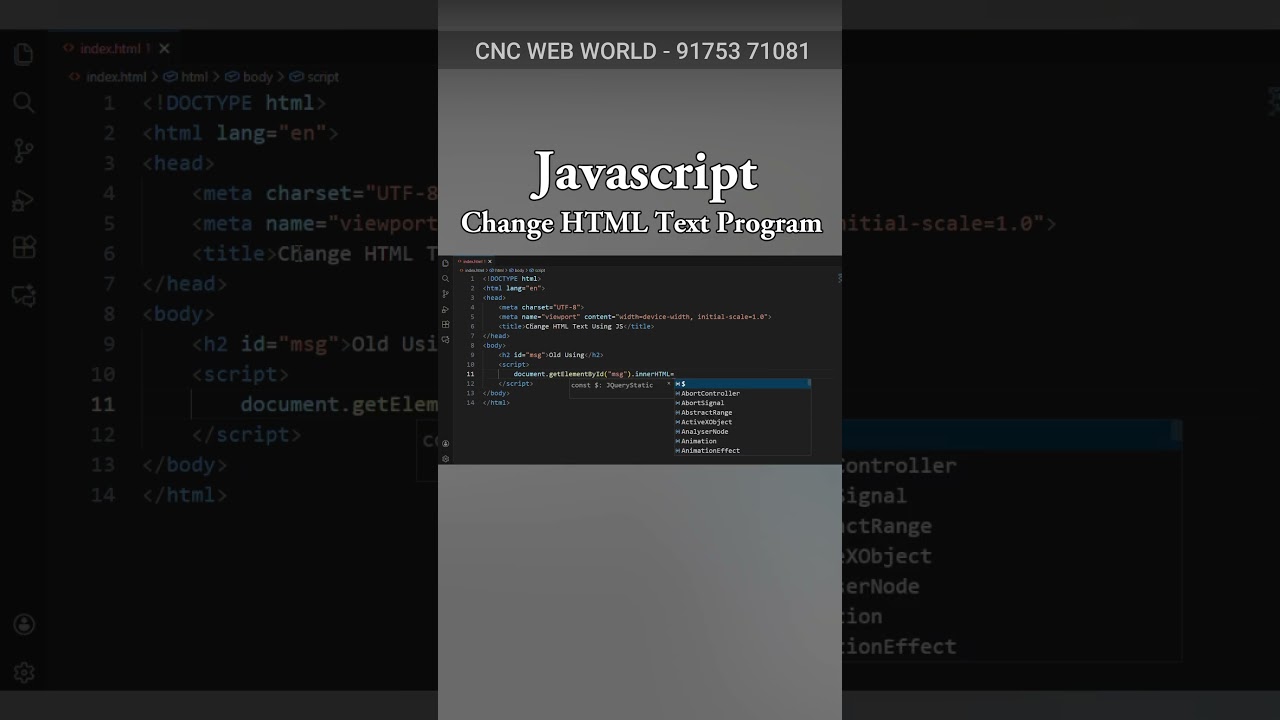The height and width of the screenshot is (720, 1280).
Task: Click 'innerHTML=' on line 11 in center editor
Action: (655, 374)
